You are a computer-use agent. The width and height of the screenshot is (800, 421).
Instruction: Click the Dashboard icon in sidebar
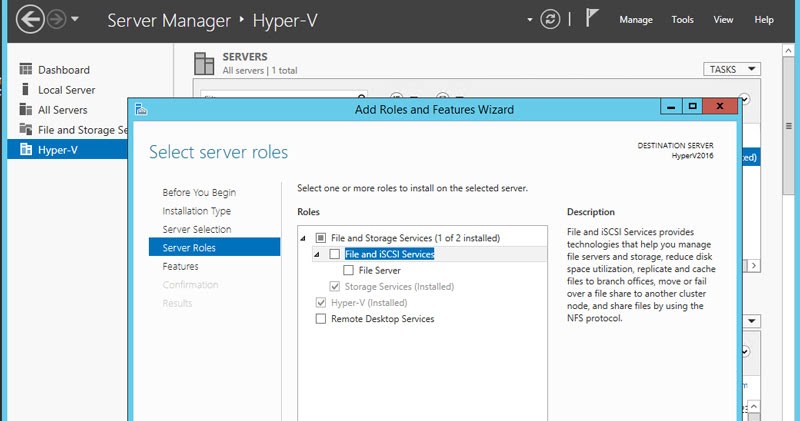point(26,69)
